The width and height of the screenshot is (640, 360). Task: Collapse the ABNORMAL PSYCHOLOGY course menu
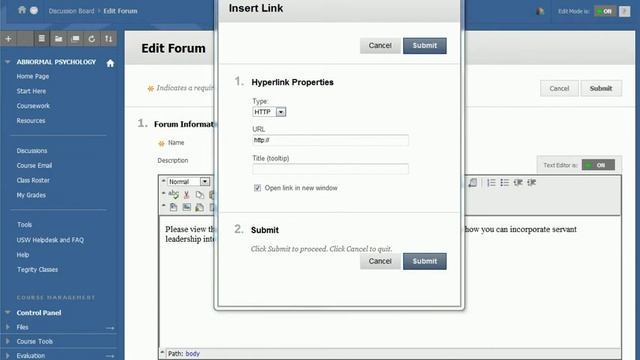[7, 62]
